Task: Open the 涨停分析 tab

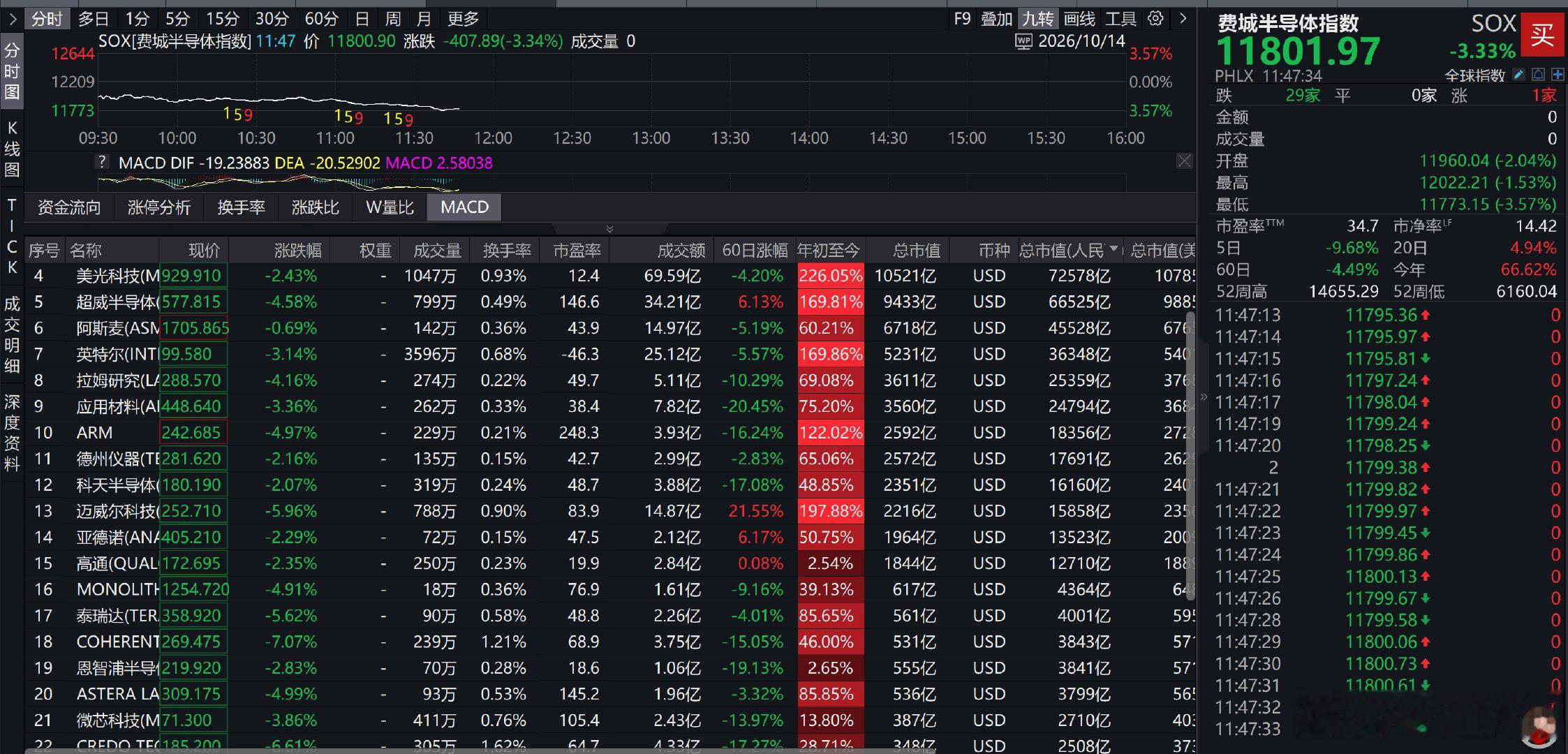Action: (158, 207)
